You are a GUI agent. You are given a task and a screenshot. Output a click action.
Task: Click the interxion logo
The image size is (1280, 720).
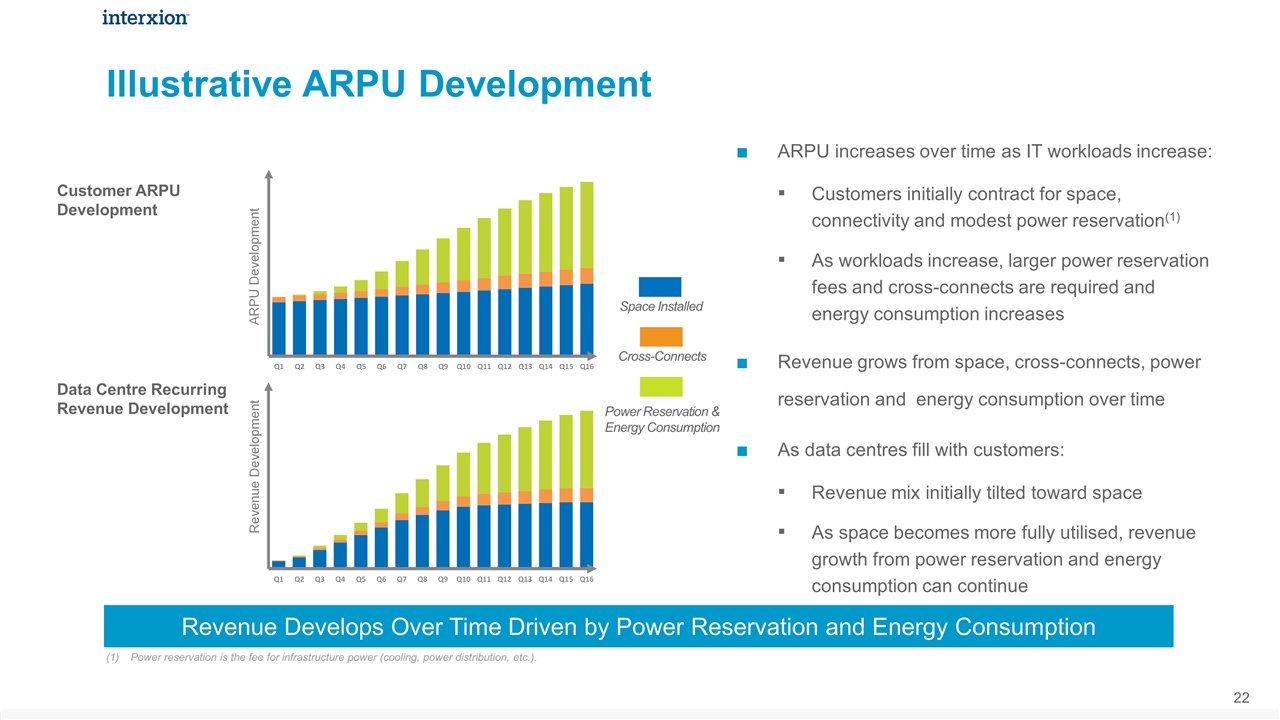[x=145, y=17]
